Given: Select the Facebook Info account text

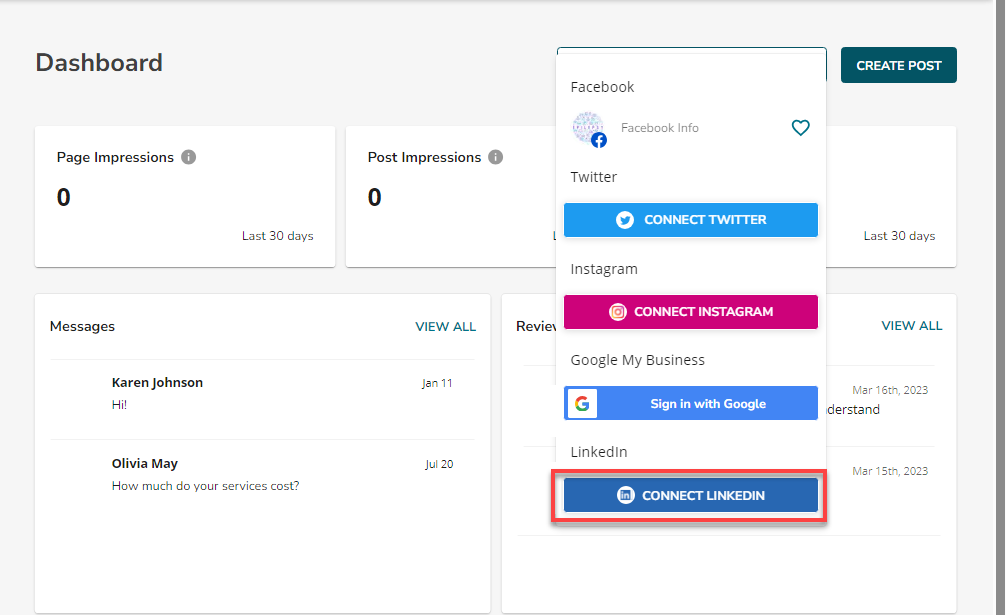Looking at the screenshot, I should 660,128.
